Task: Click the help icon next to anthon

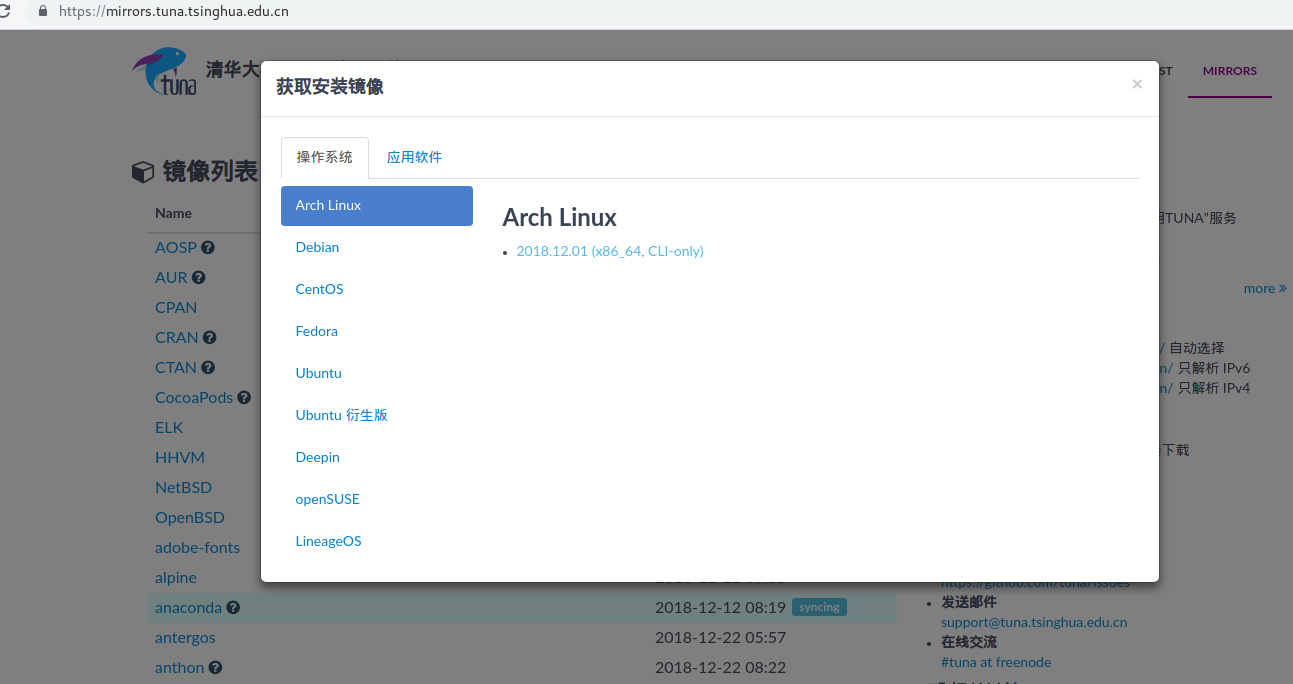Action: point(215,667)
